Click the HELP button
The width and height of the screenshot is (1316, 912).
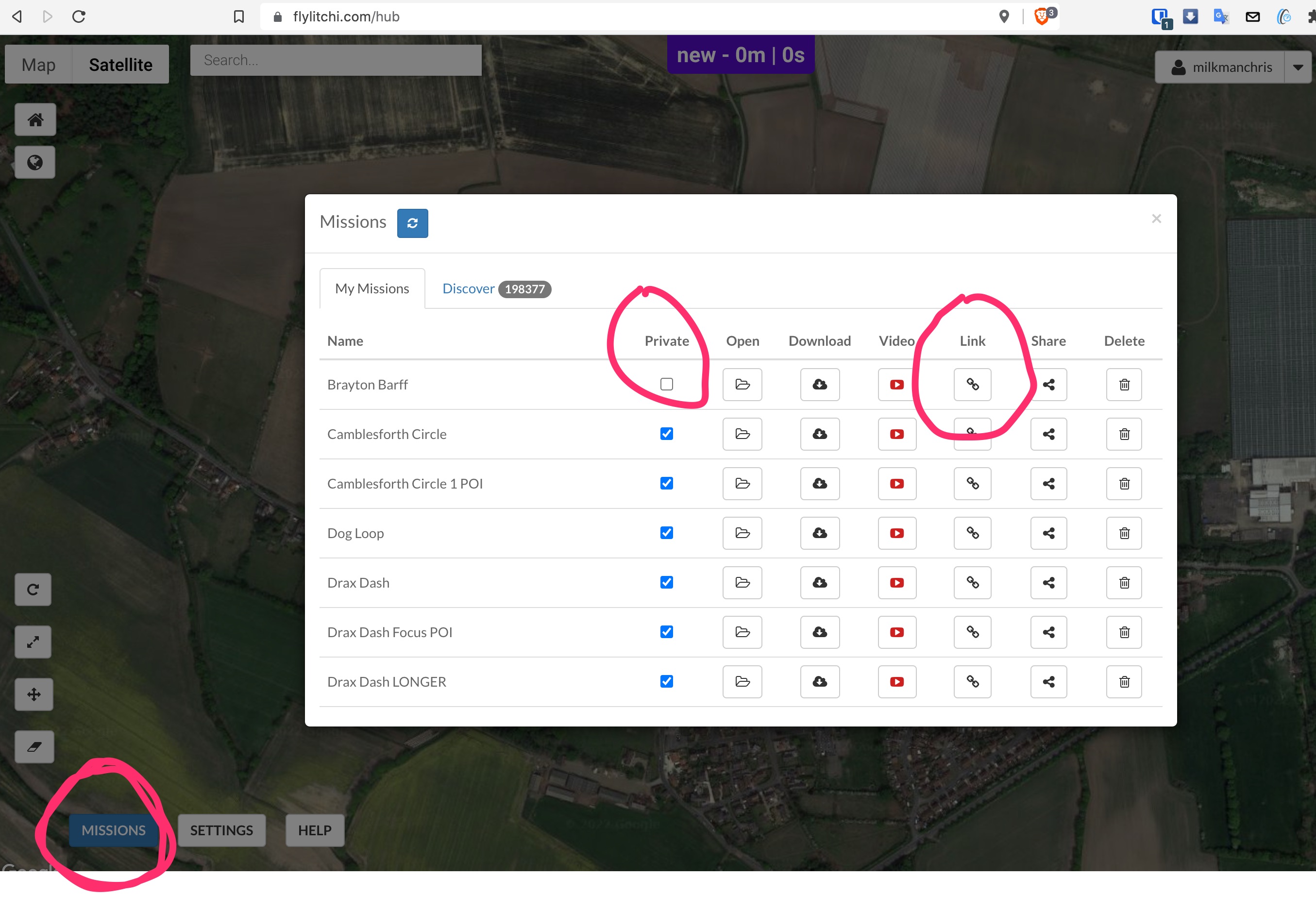(x=314, y=830)
